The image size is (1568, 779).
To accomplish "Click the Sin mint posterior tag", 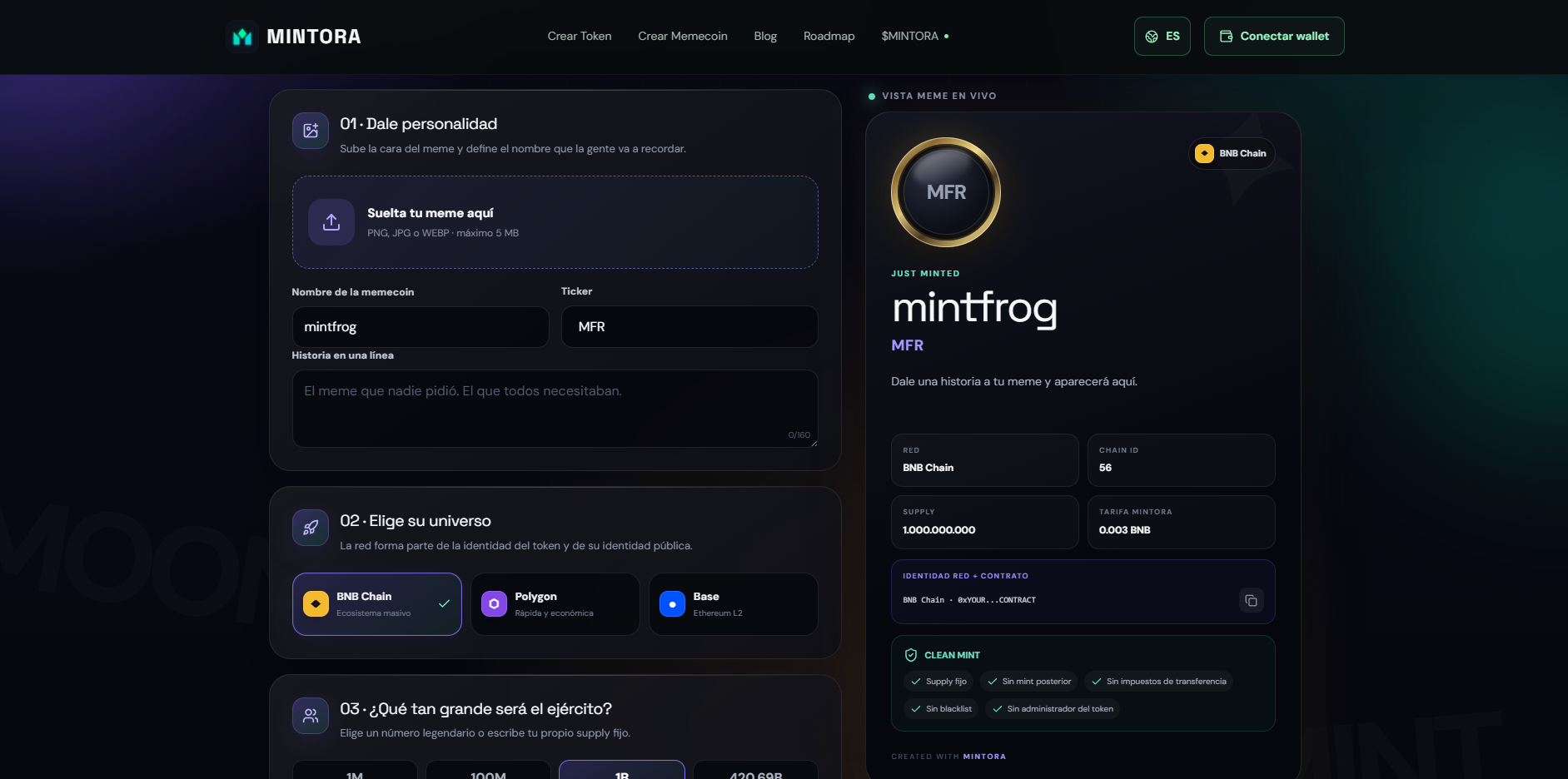I will (1029, 682).
